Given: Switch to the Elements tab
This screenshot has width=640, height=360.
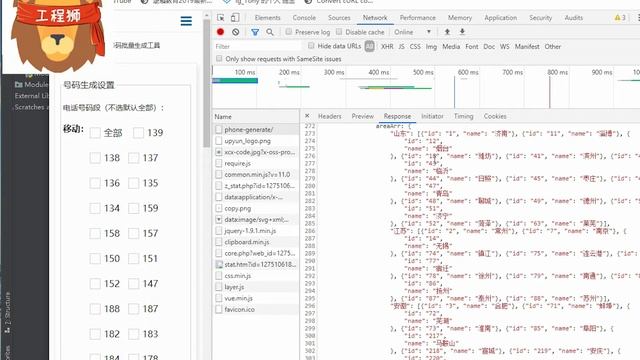Looking at the screenshot, I should point(267,18).
